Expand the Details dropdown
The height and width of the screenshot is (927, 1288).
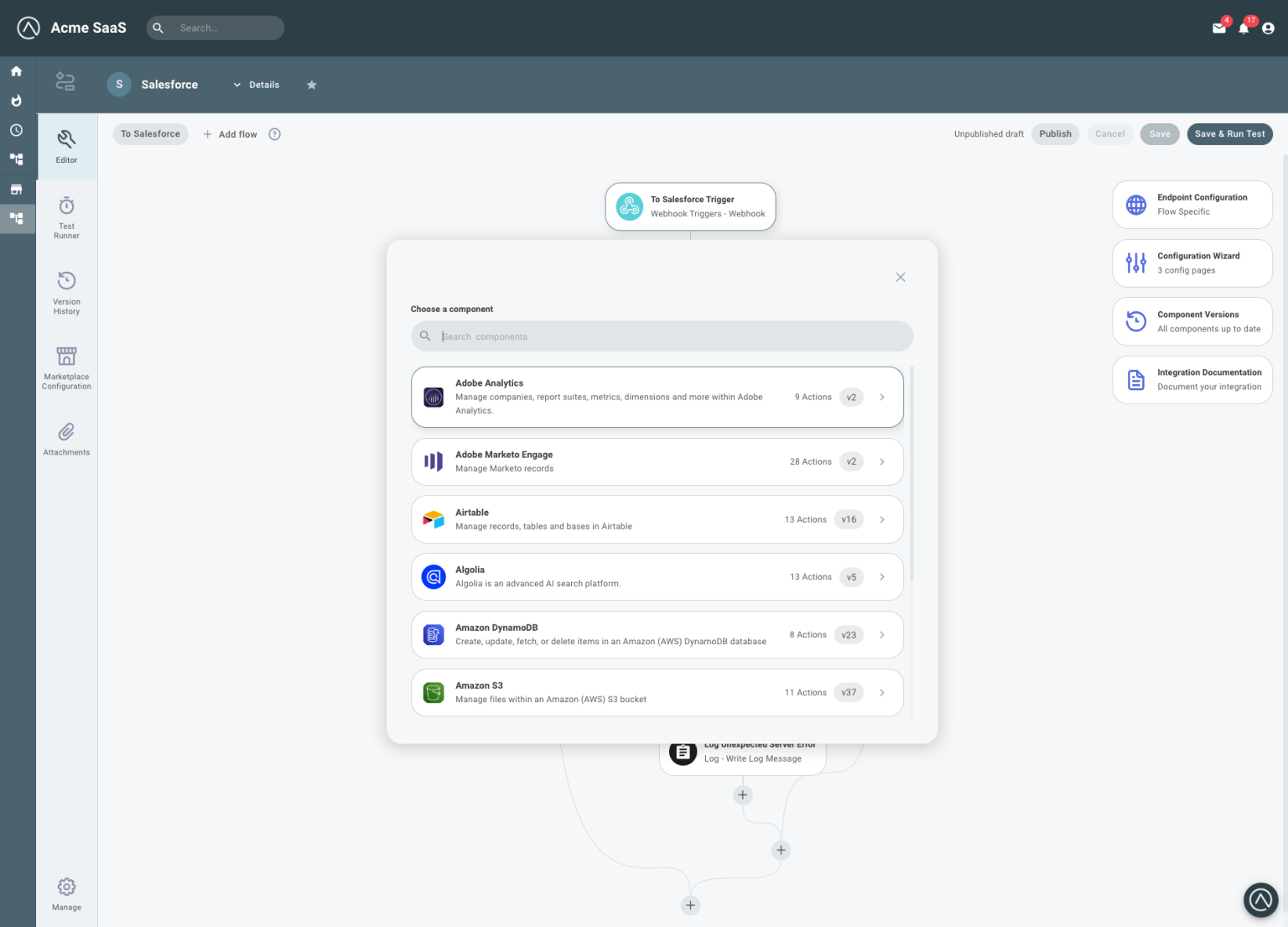tap(256, 85)
